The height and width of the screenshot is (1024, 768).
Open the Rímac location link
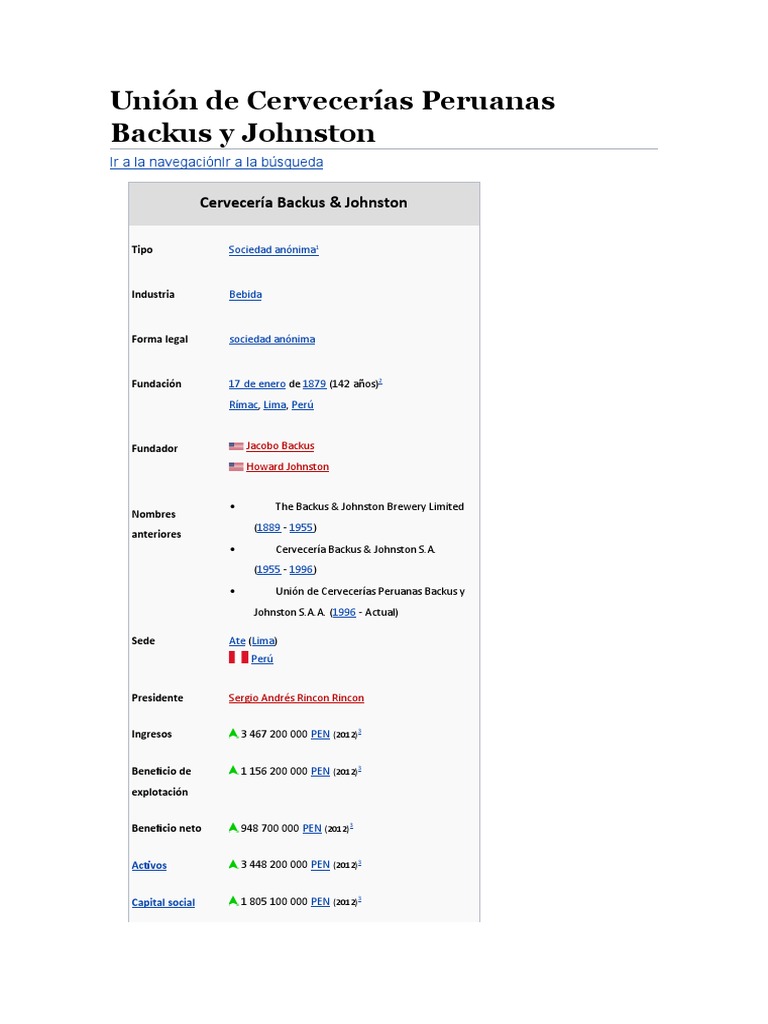click(244, 405)
